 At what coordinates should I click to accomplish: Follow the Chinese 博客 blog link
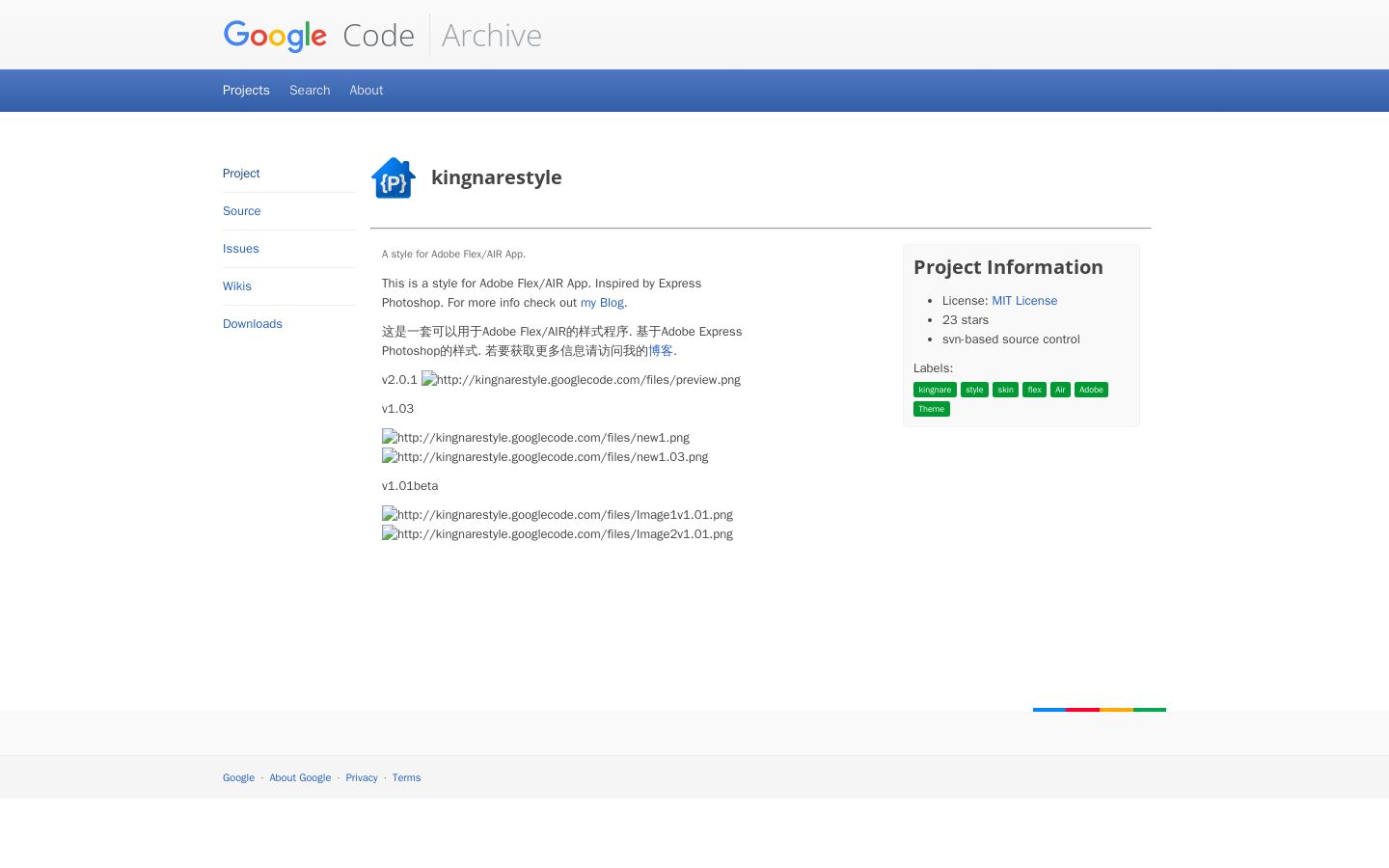[661, 351]
